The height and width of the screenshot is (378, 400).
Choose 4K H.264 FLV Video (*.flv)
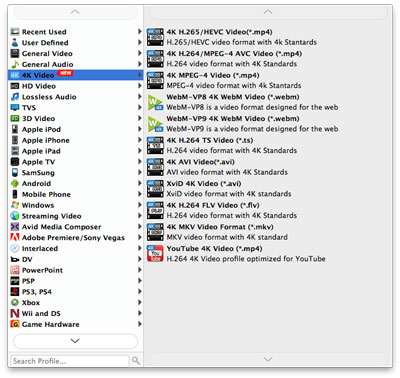(268, 210)
